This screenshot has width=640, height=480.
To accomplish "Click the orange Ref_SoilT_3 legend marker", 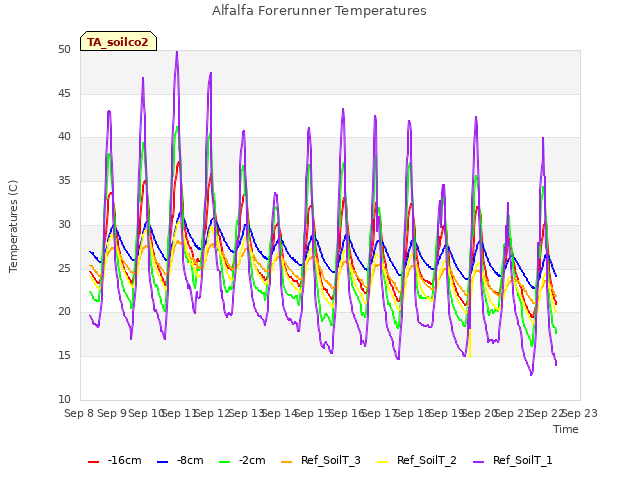I will [287, 462].
